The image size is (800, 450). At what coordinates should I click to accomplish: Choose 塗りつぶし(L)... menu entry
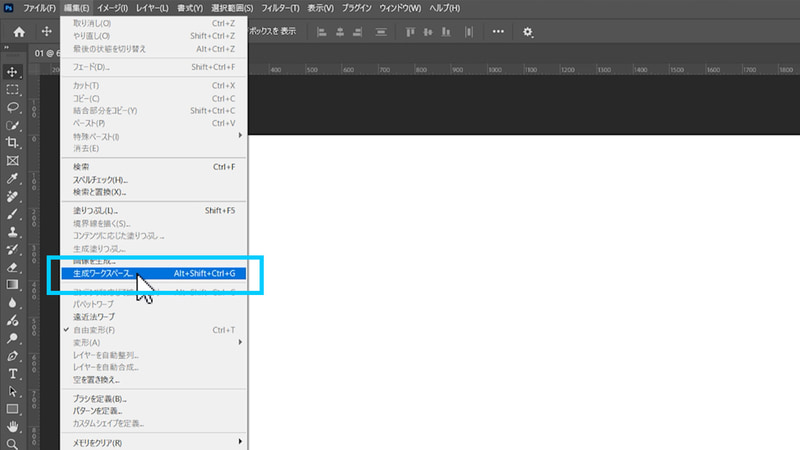tap(154, 211)
